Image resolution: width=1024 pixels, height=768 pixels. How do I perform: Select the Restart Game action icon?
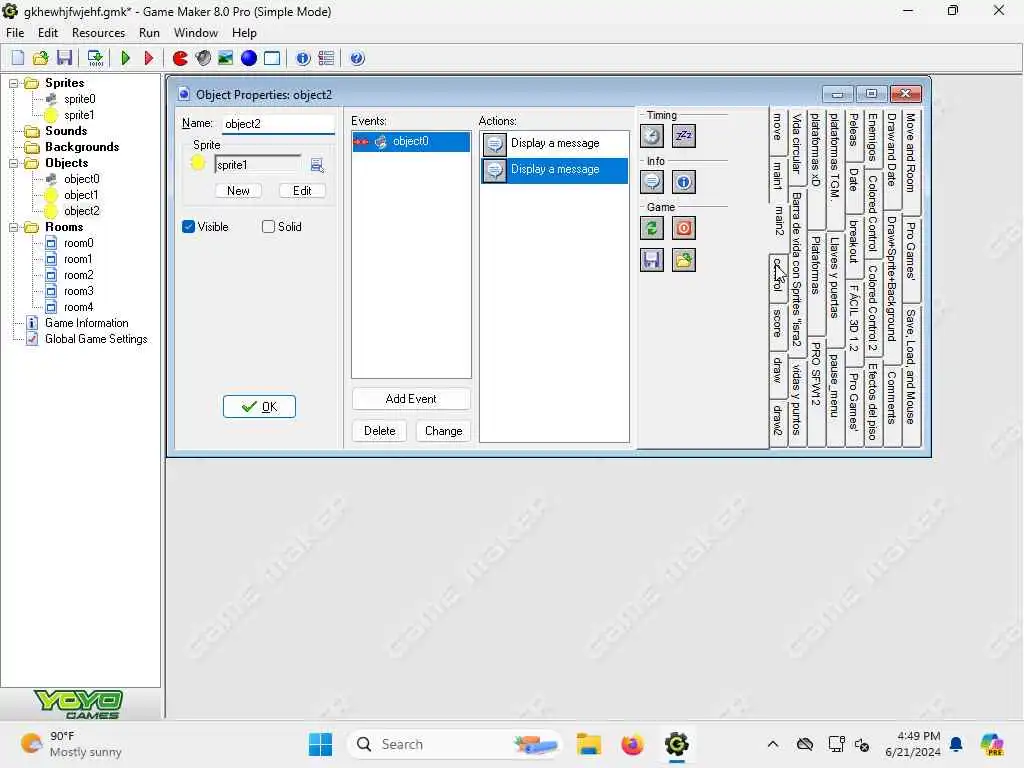pos(652,228)
